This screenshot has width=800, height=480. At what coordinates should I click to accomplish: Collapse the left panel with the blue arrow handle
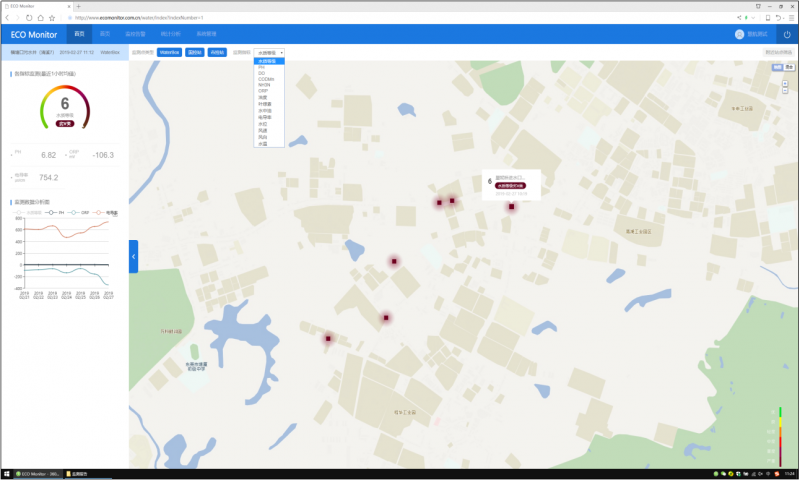[x=133, y=256]
